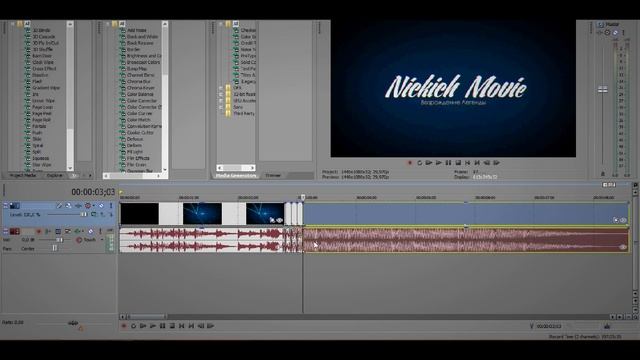Select the Cookie Cutter video effect
The image size is (640, 360).
(140, 133)
